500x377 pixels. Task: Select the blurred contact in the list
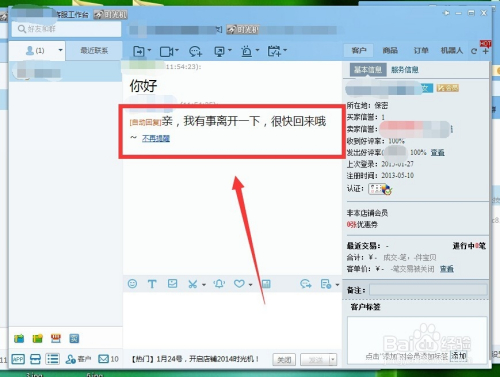click(x=66, y=71)
